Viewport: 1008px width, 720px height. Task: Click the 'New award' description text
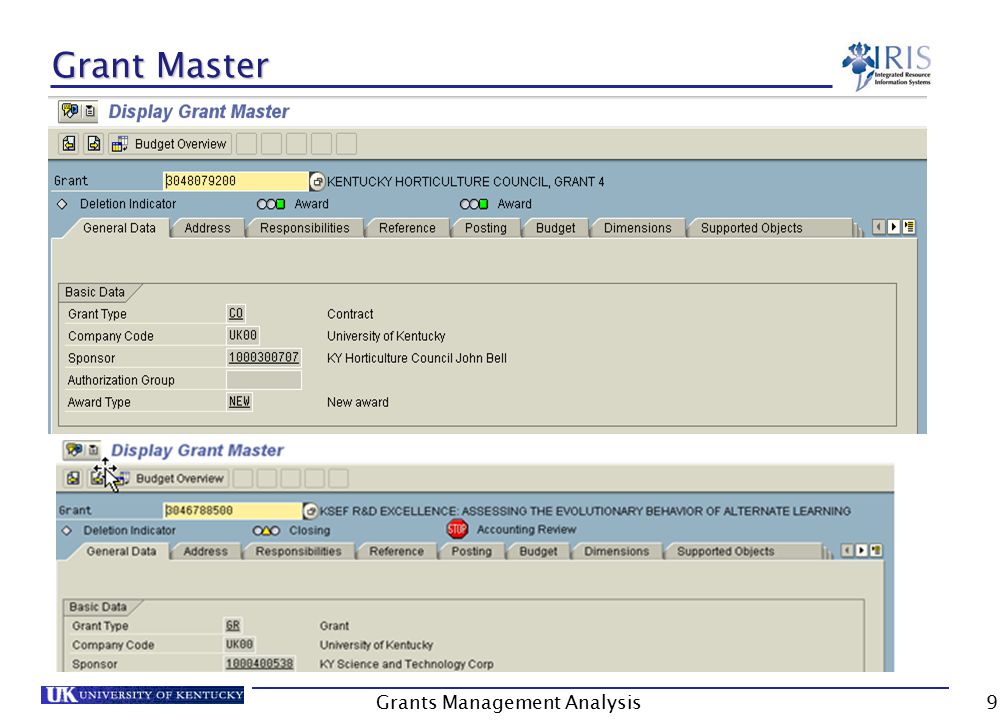357,402
